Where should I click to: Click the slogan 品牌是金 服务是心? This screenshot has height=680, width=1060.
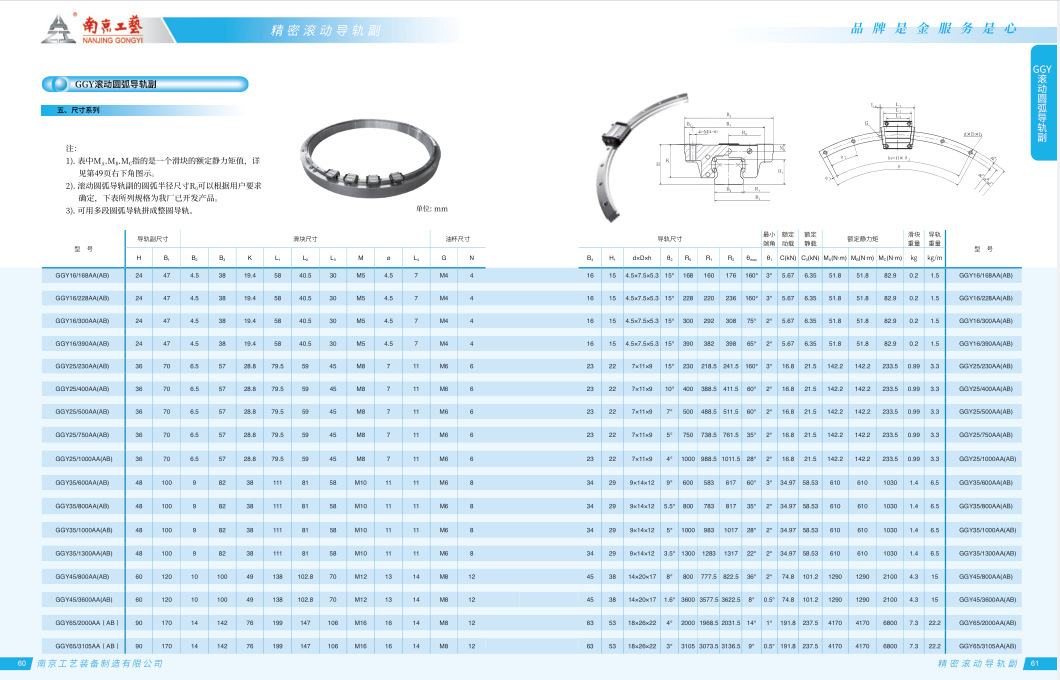tap(934, 28)
